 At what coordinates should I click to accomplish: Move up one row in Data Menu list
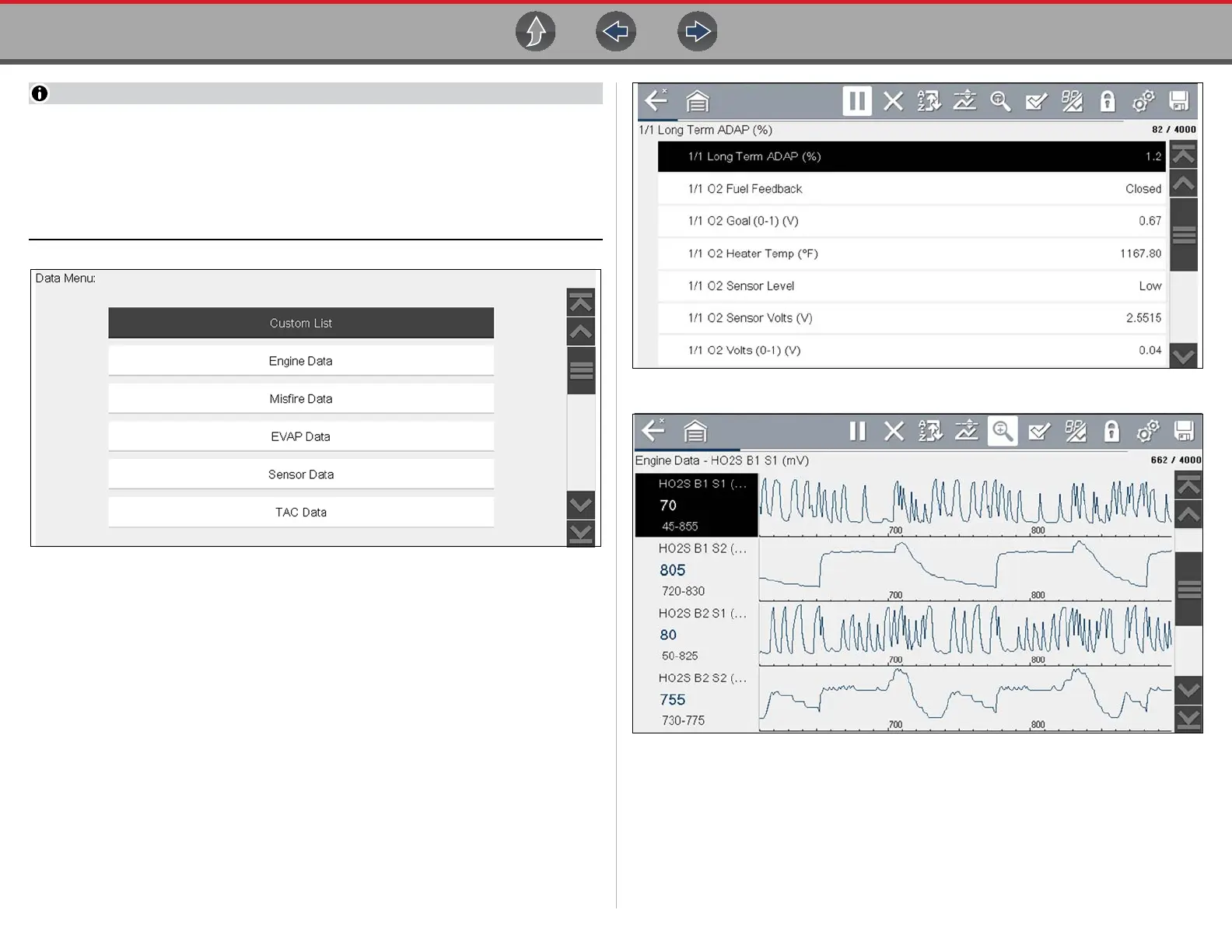pos(581,332)
